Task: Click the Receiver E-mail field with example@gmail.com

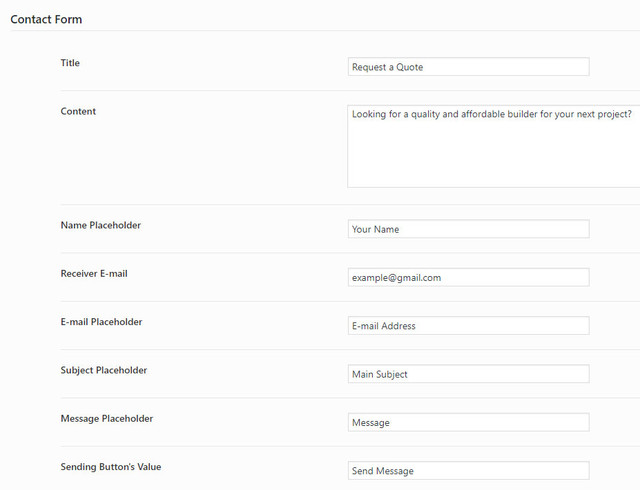Action: [468, 277]
